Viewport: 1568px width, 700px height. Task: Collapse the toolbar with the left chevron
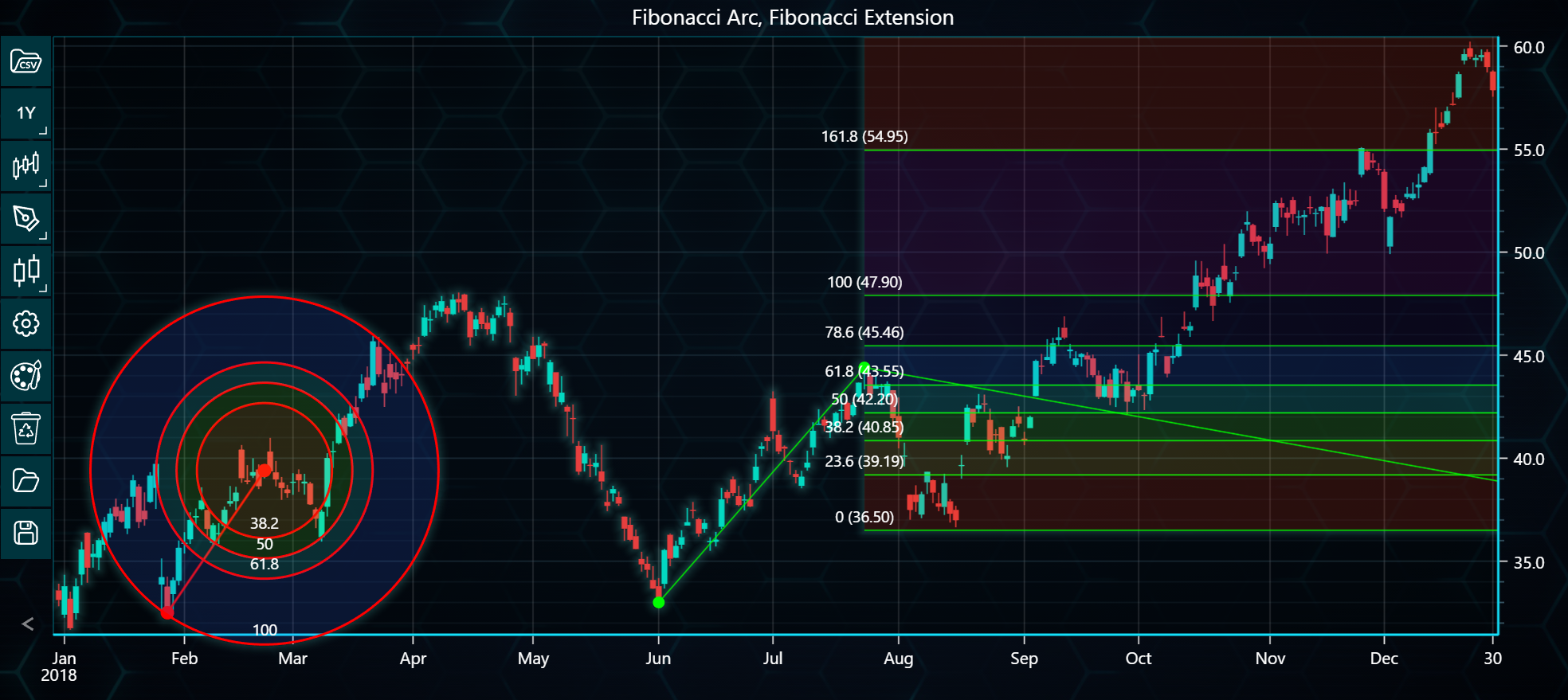28,624
